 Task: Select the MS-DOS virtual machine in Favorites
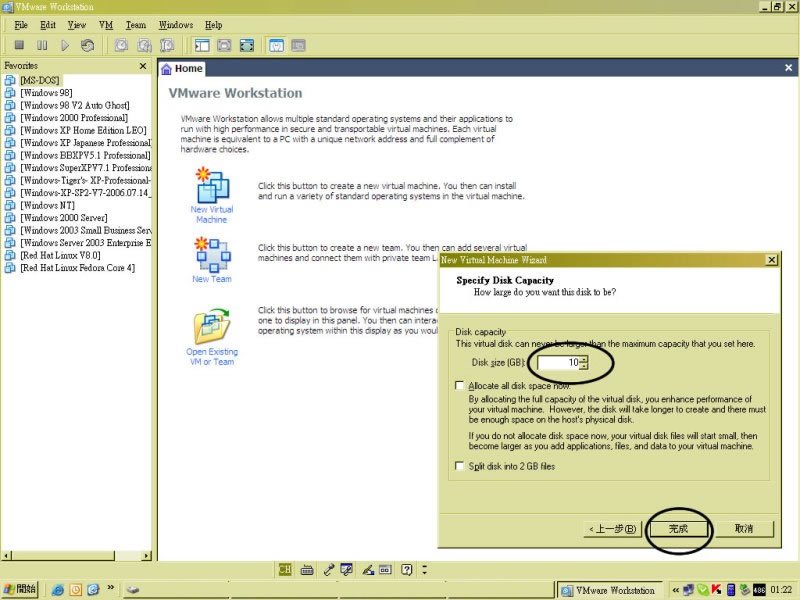40,79
